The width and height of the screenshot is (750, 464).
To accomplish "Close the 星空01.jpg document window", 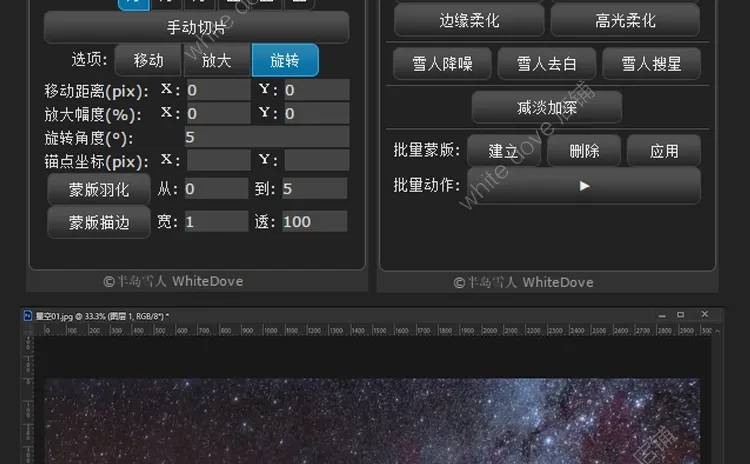I will (x=705, y=314).
